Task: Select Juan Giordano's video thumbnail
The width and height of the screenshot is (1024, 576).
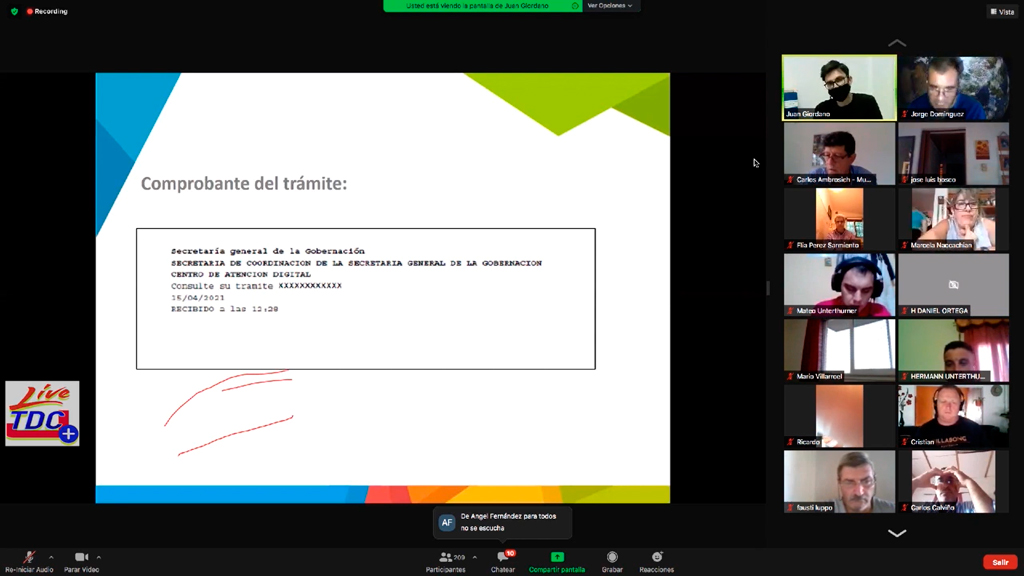Action: [839, 87]
